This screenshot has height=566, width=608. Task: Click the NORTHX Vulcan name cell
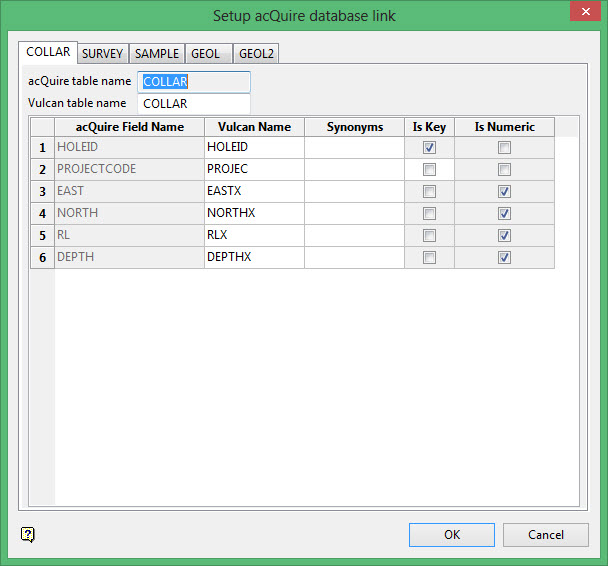click(x=254, y=213)
